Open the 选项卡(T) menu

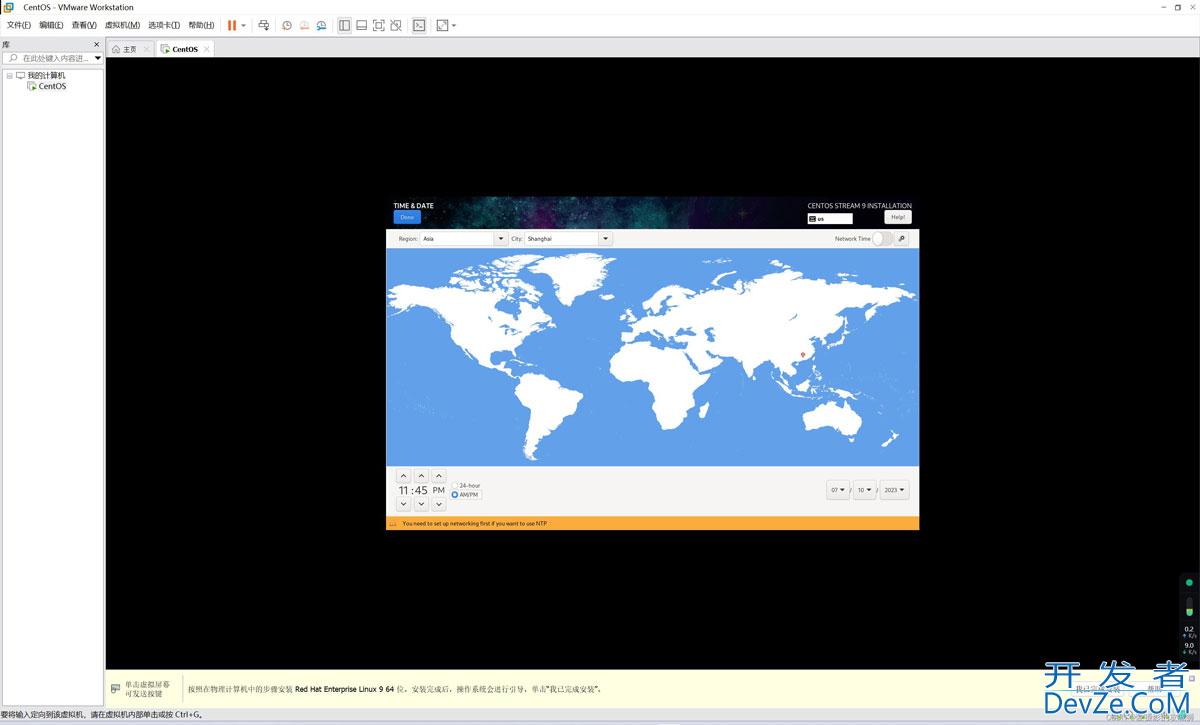(164, 25)
